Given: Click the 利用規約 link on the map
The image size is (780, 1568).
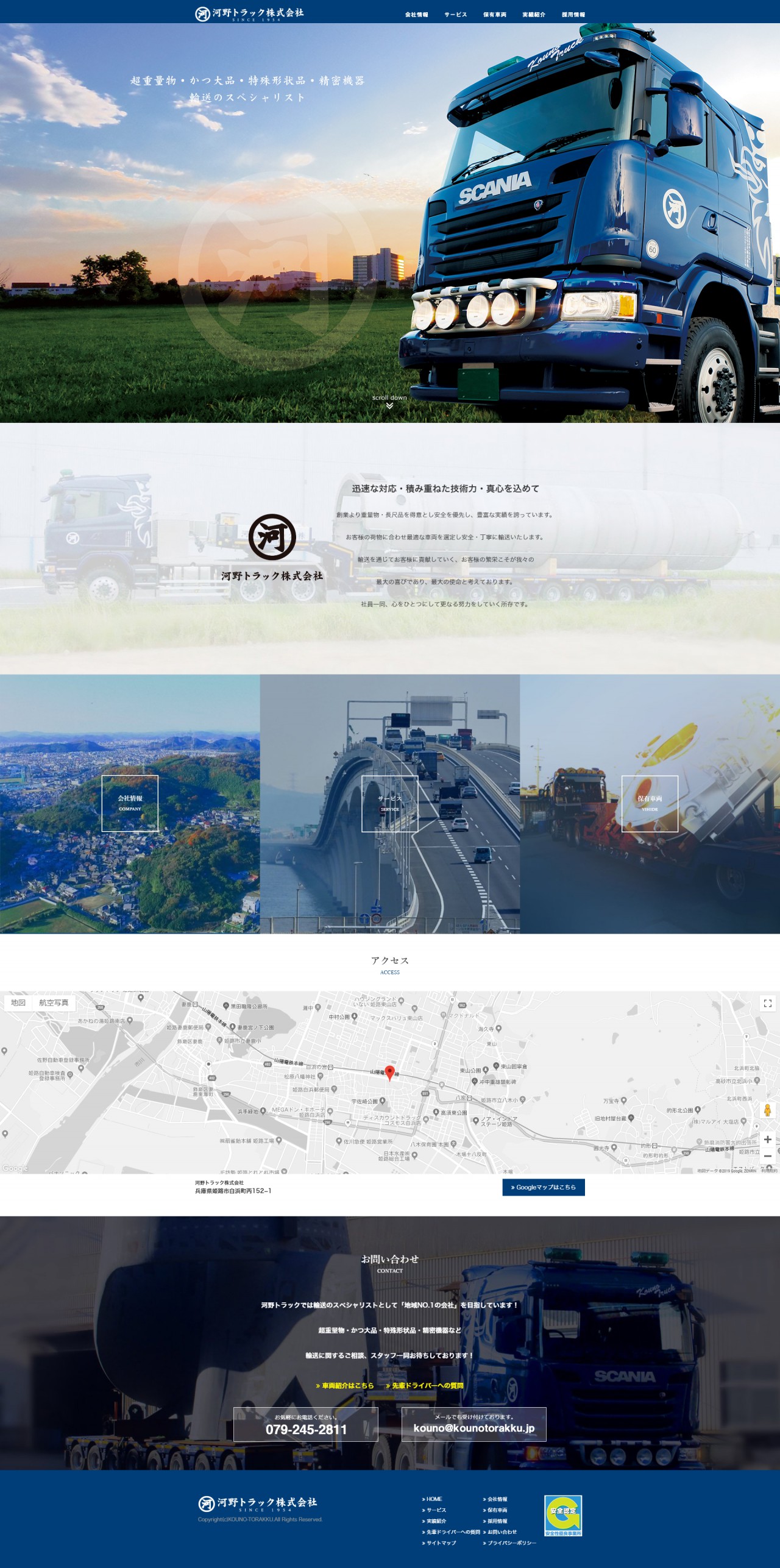Looking at the screenshot, I should [770, 1171].
